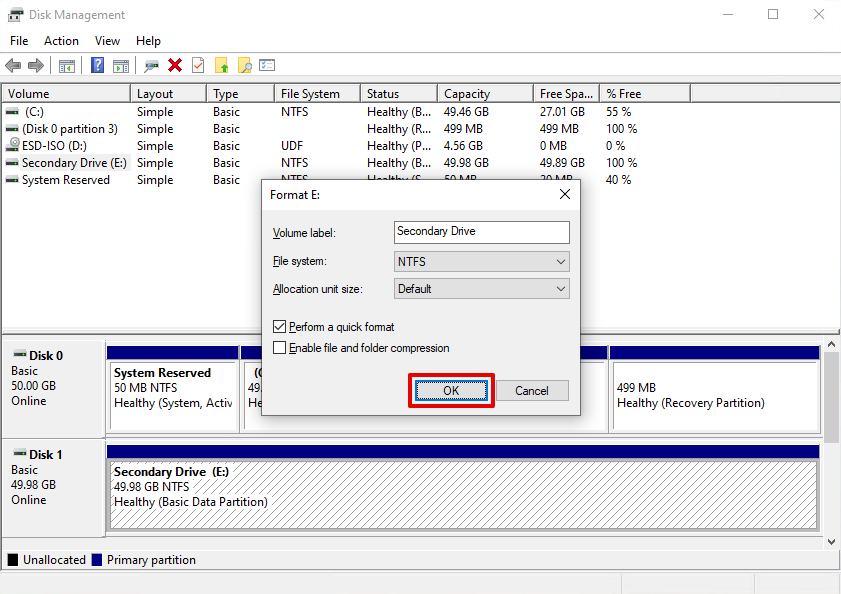Expand the Allocation unit size dropdown
This screenshot has width=841, height=594.
coord(482,289)
